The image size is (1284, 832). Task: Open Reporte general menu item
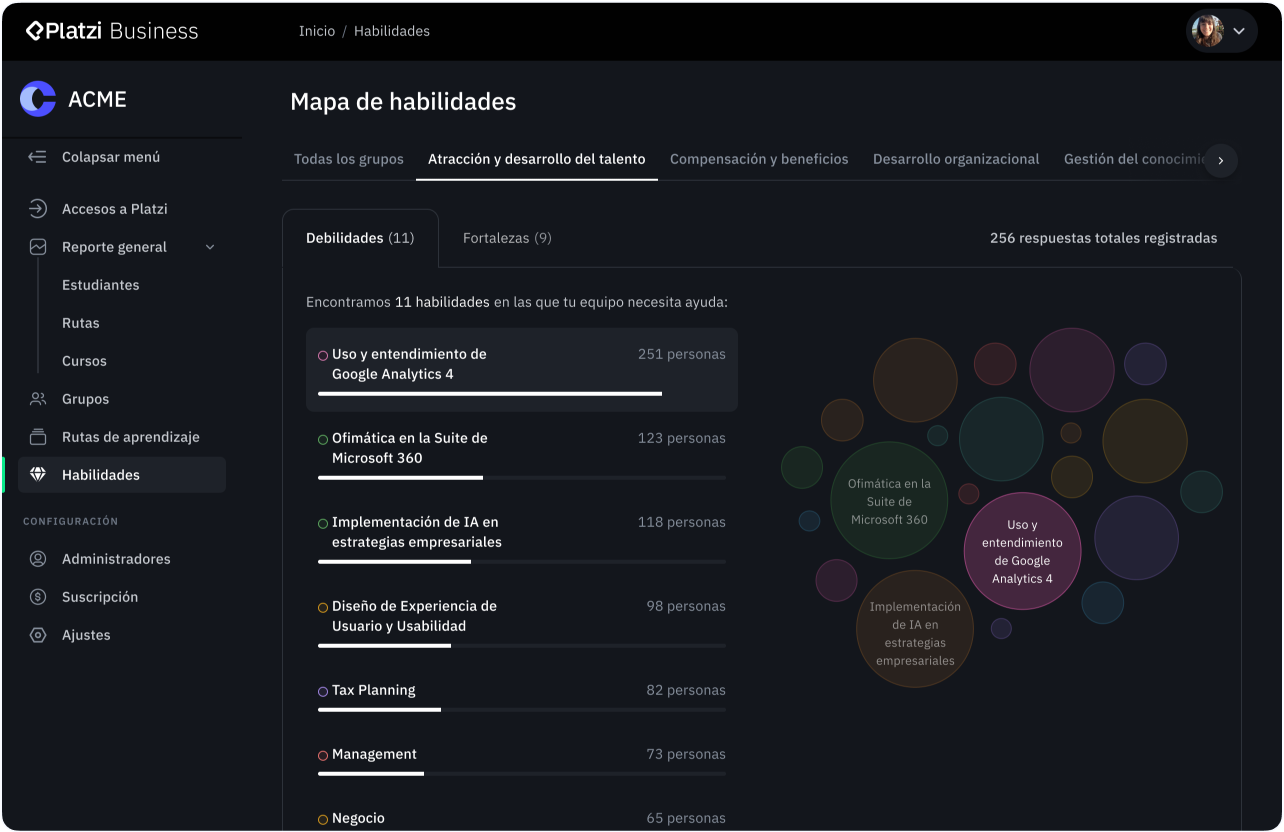[122, 247]
